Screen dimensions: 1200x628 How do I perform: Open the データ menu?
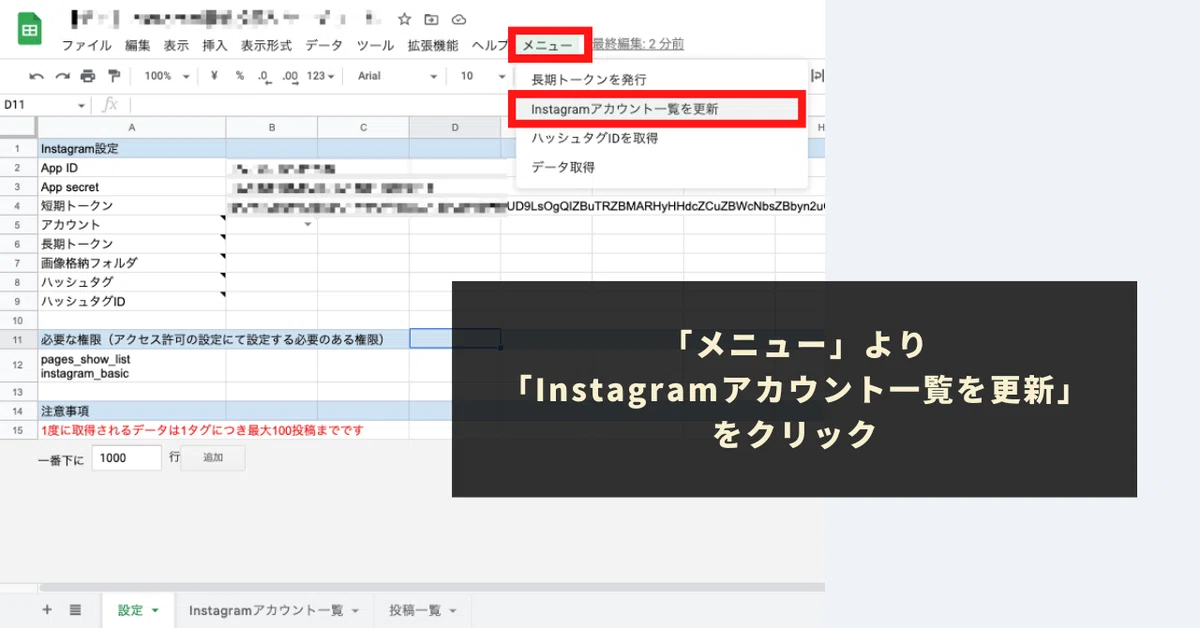[324, 46]
